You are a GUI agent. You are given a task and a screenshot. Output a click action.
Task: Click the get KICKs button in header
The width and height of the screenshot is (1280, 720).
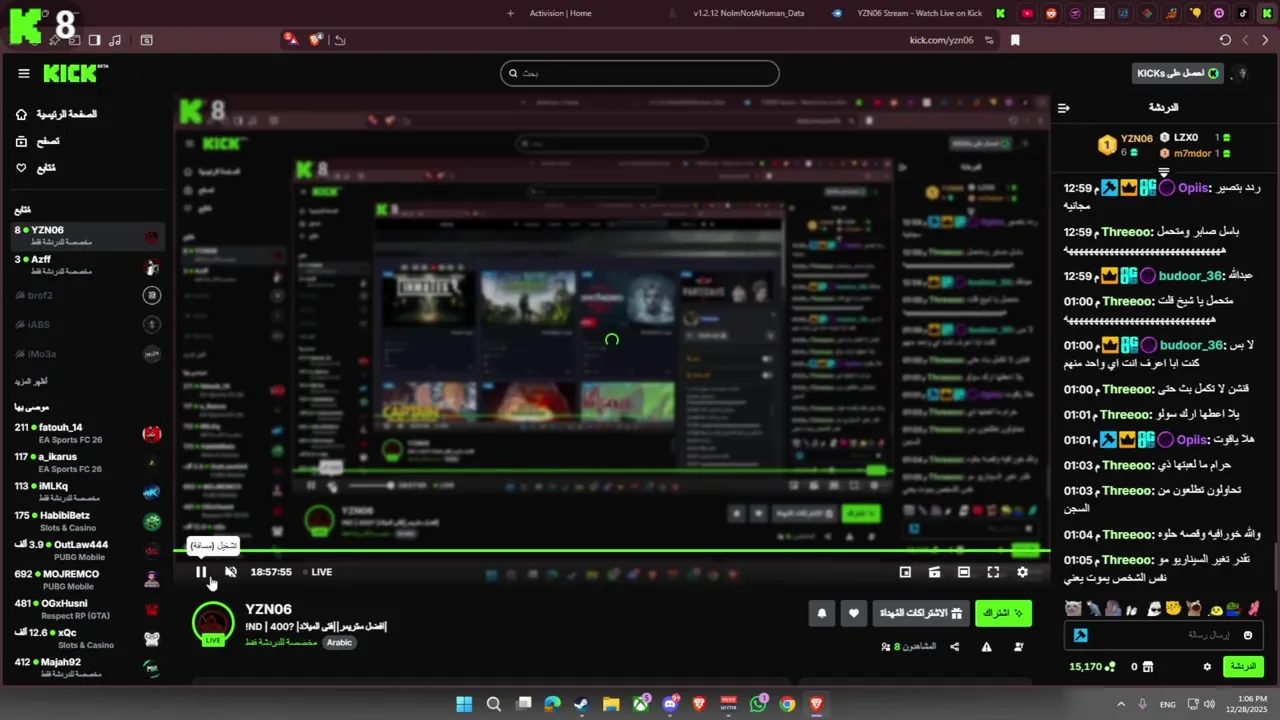pos(1178,73)
